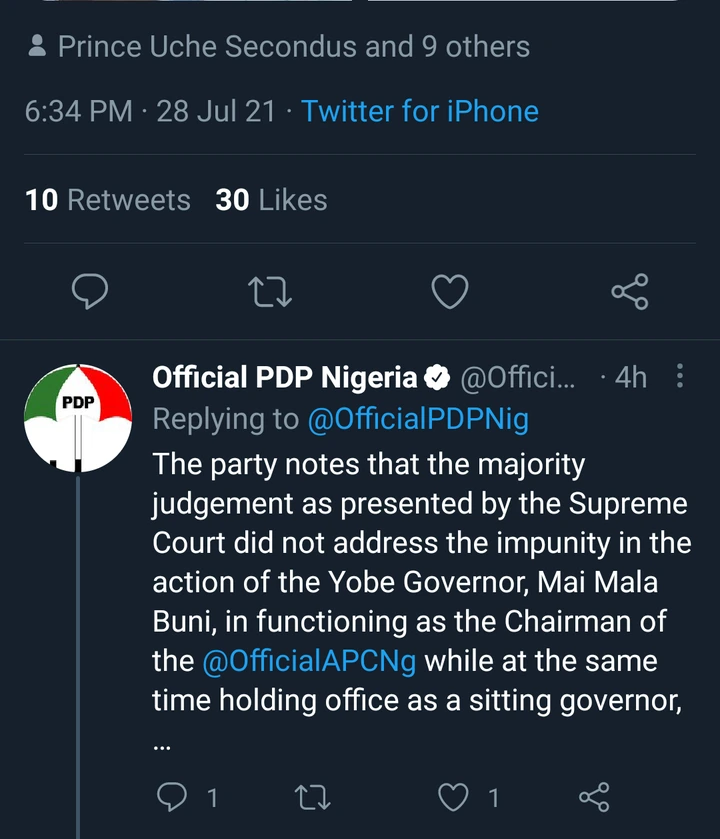This screenshot has height=839, width=720.
Task: Reply to the main tweet
Action: pos(91,292)
